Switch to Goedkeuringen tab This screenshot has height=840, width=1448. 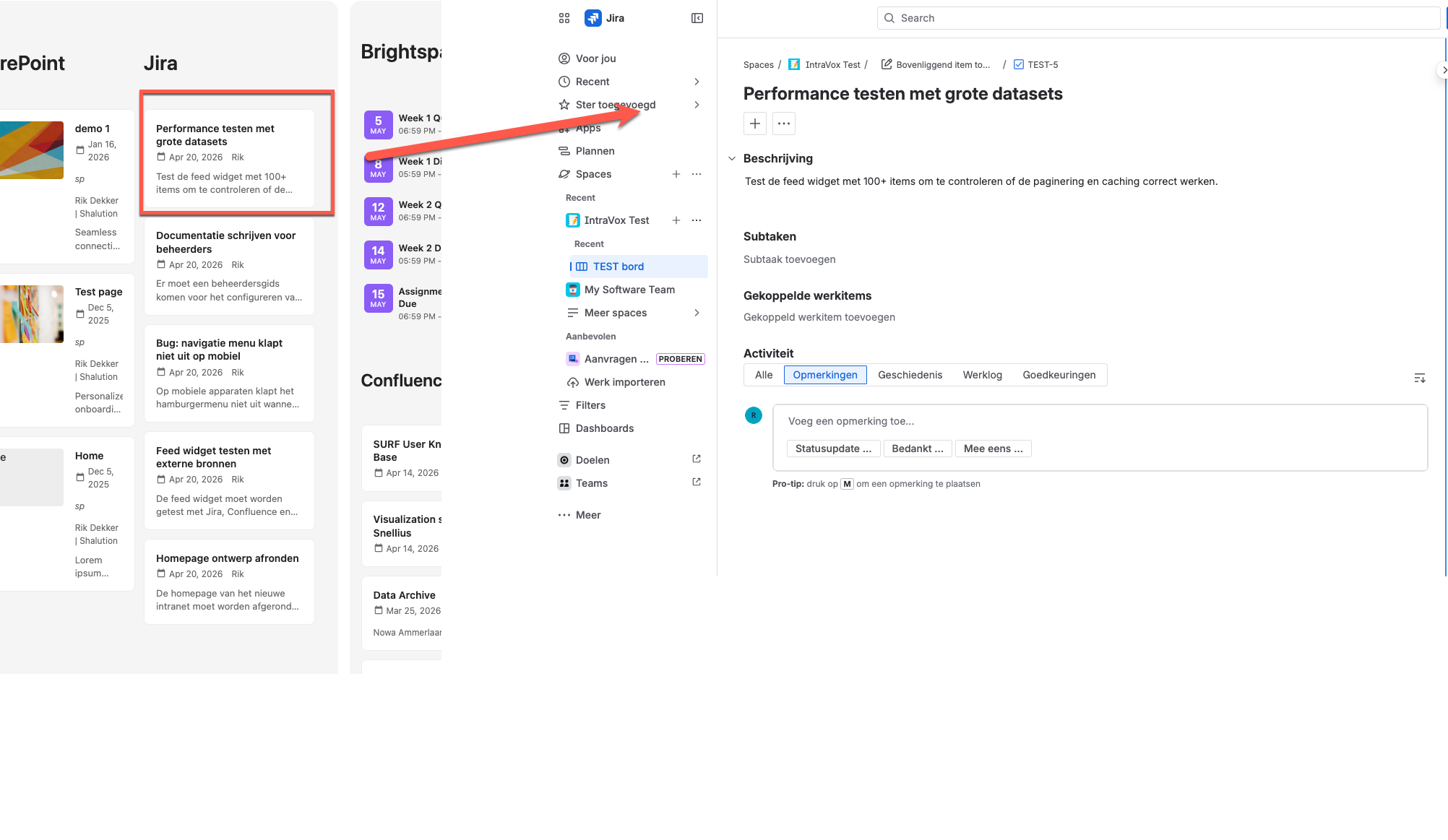coord(1059,375)
